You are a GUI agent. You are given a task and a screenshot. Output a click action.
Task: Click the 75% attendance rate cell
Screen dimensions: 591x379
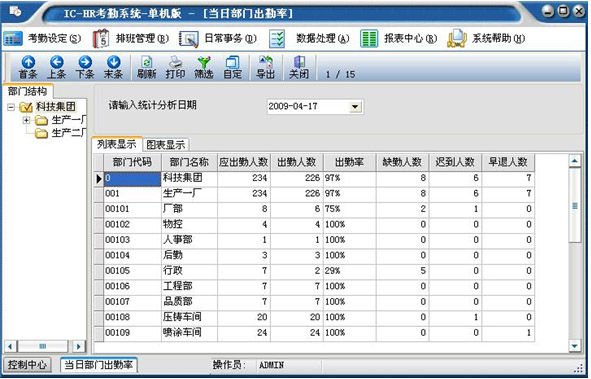coord(349,209)
